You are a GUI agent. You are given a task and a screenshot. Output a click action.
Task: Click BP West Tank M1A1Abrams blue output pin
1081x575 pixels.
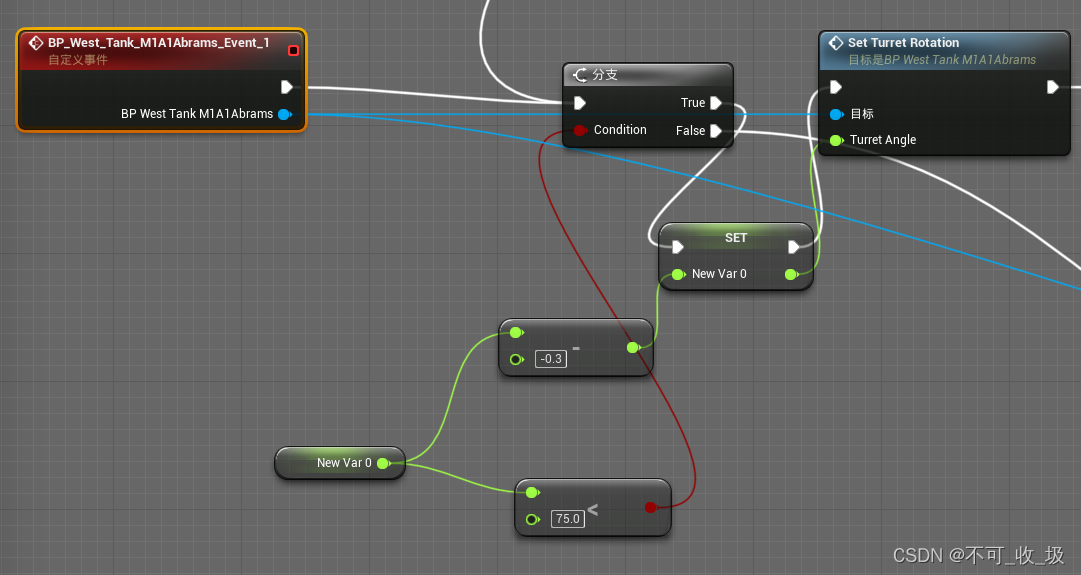(x=284, y=114)
